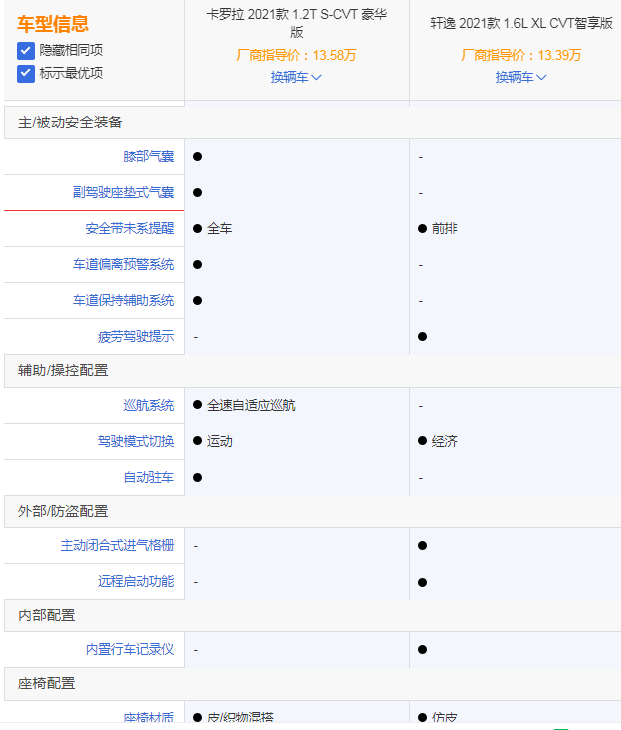The width and height of the screenshot is (621, 730).
Task: Click the 主/被动安全装备 section header
Action: point(70,122)
